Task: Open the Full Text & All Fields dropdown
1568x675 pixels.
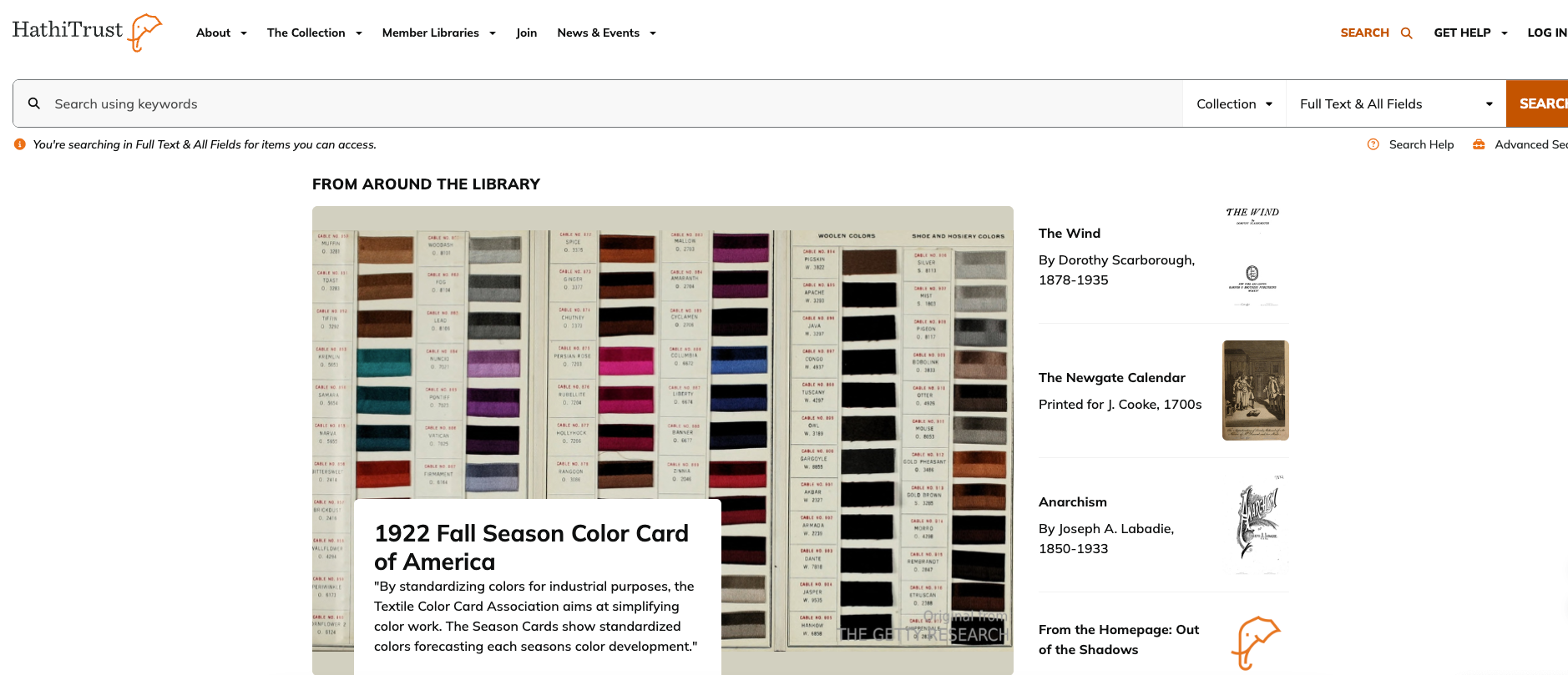Action: pos(1396,103)
